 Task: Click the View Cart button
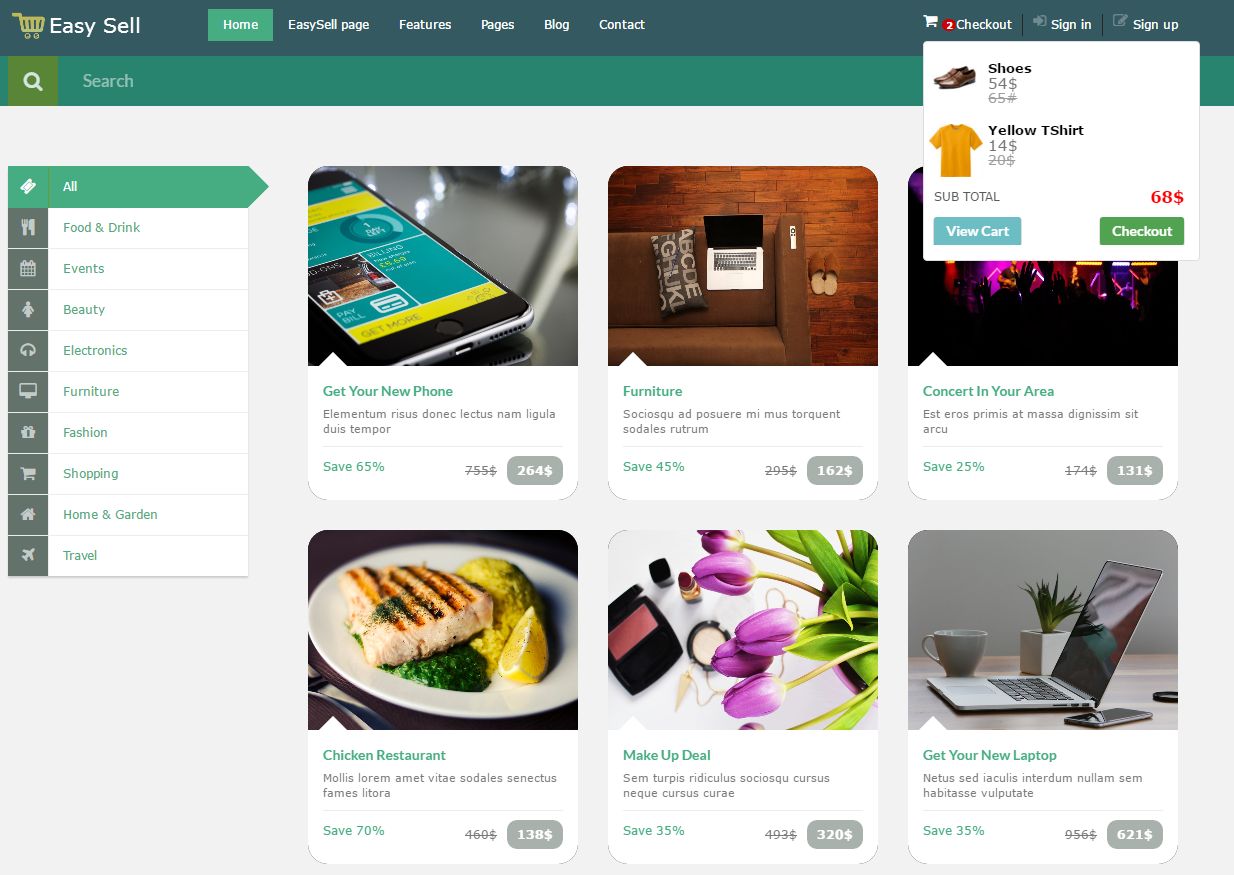tap(977, 231)
